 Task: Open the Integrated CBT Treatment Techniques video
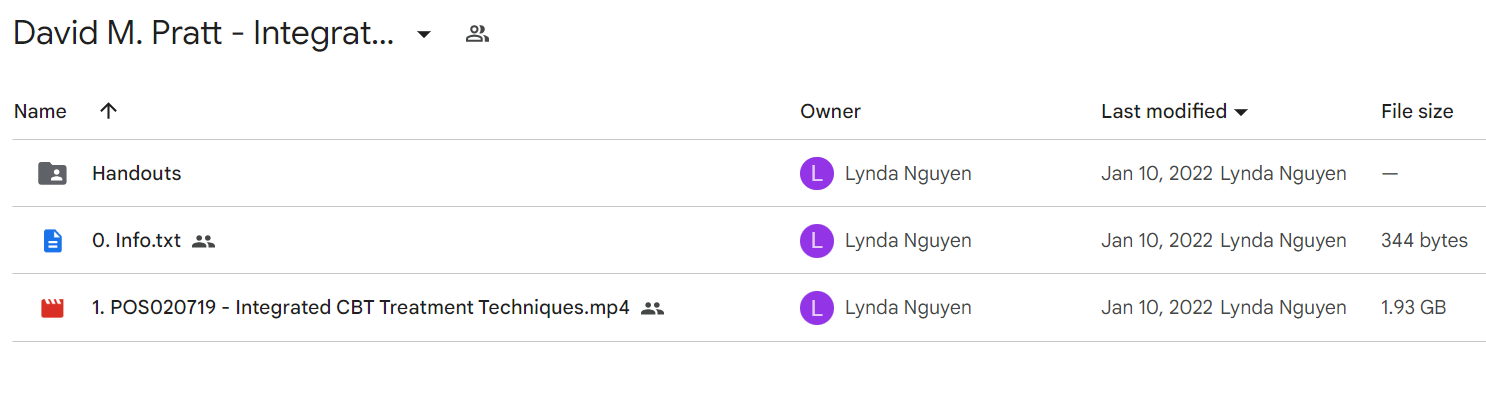coord(361,308)
